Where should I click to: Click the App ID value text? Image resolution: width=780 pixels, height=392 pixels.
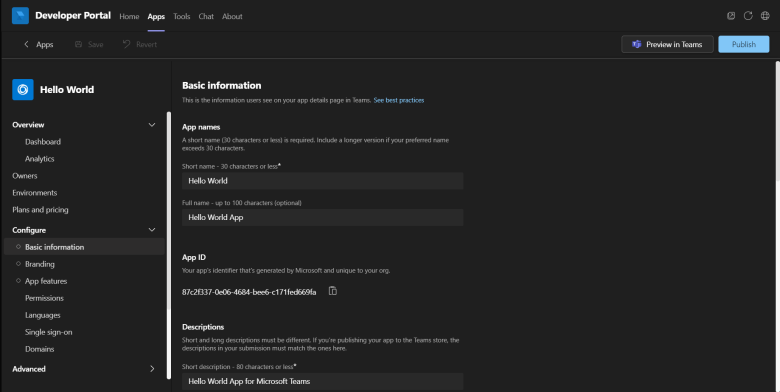[x=249, y=292]
